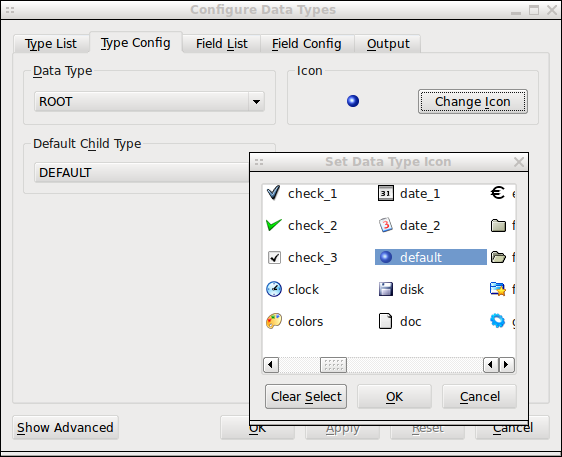Select the date_1 calendar icon
Image resolution: width=562 pixels, height=457 pixels.
tap(386, 194)
